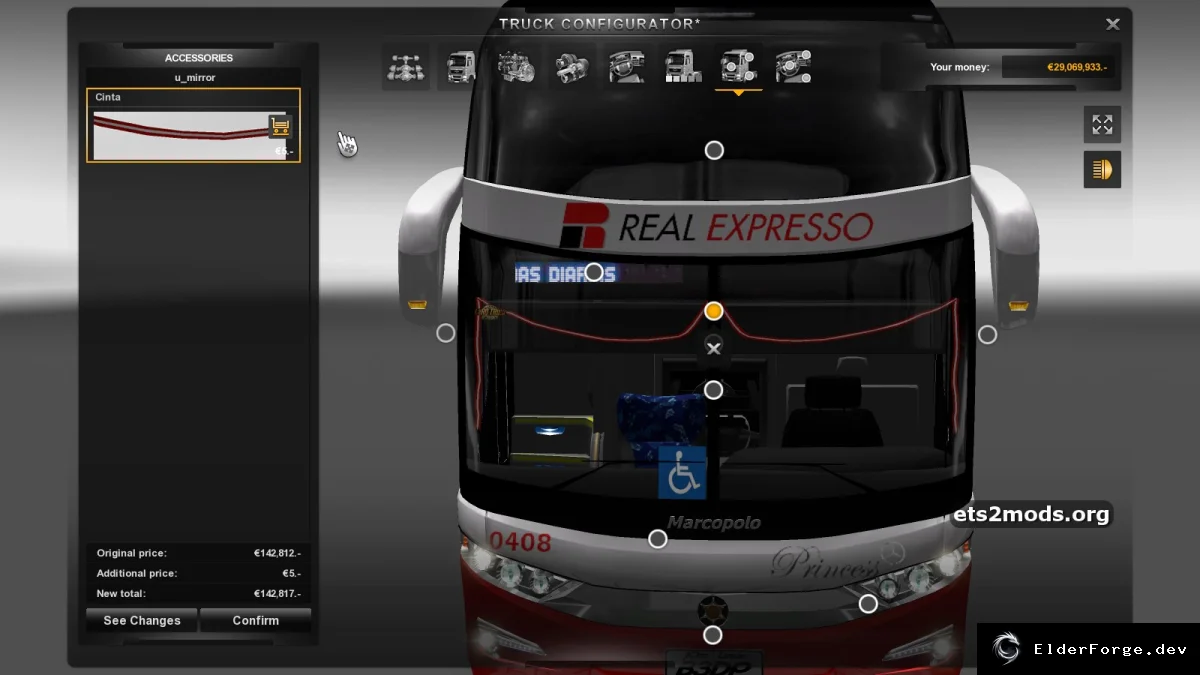1200x675 pixels.
Task: Click the u_mirror category header
Action: (x=194, y=77)
